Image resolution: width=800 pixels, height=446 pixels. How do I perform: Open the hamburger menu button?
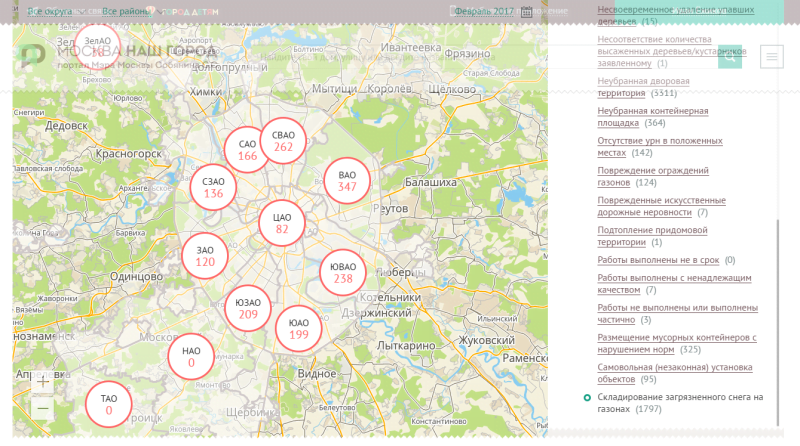click(771, 57)
